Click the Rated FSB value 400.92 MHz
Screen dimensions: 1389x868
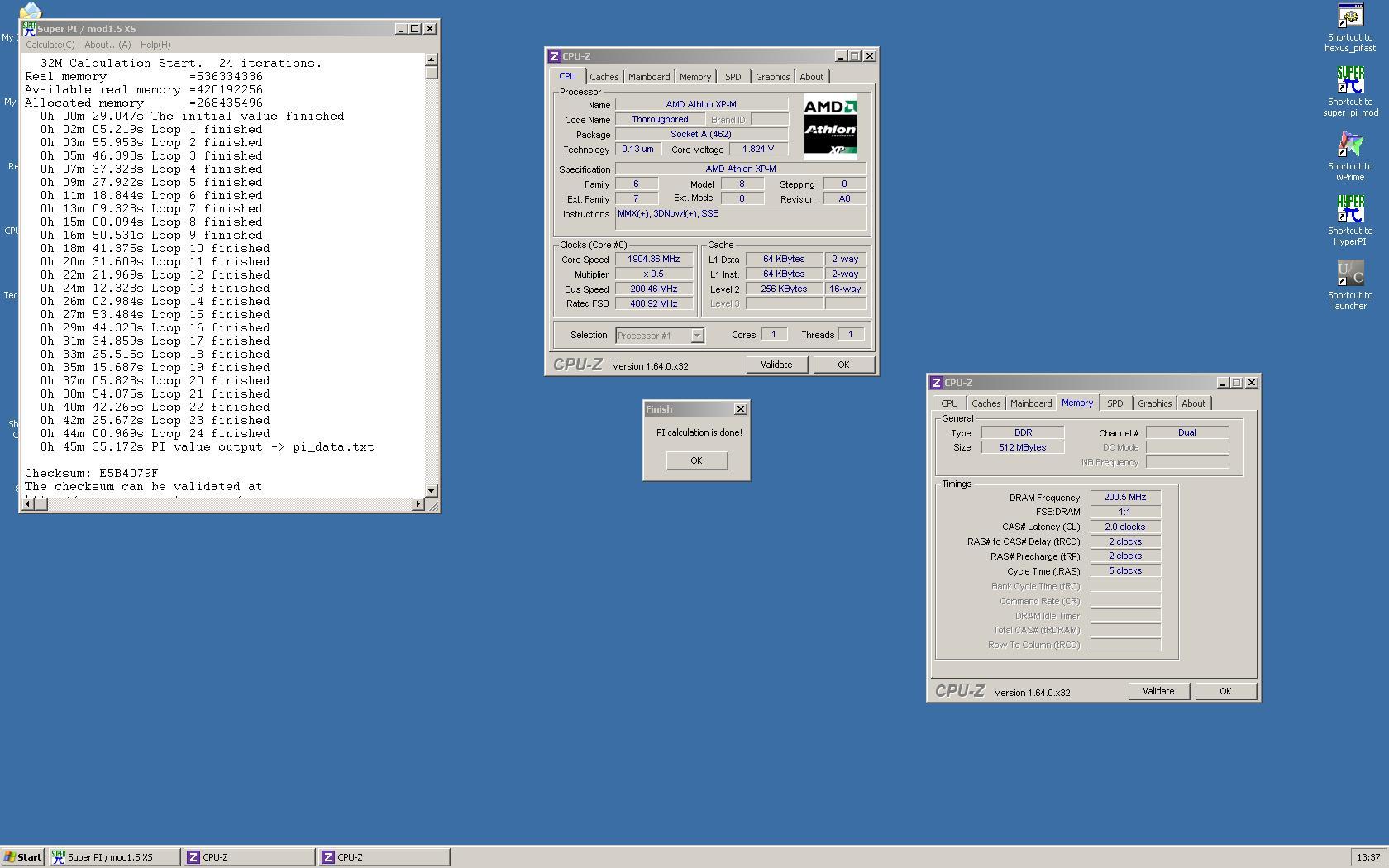tap(654, 303)
